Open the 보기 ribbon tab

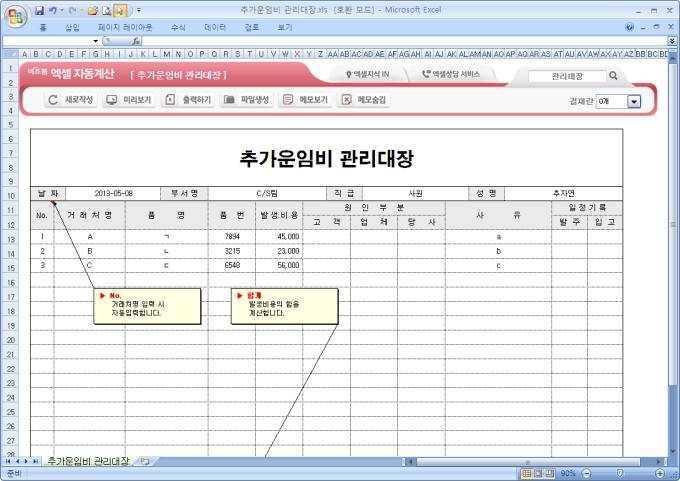tap(285, 27)
